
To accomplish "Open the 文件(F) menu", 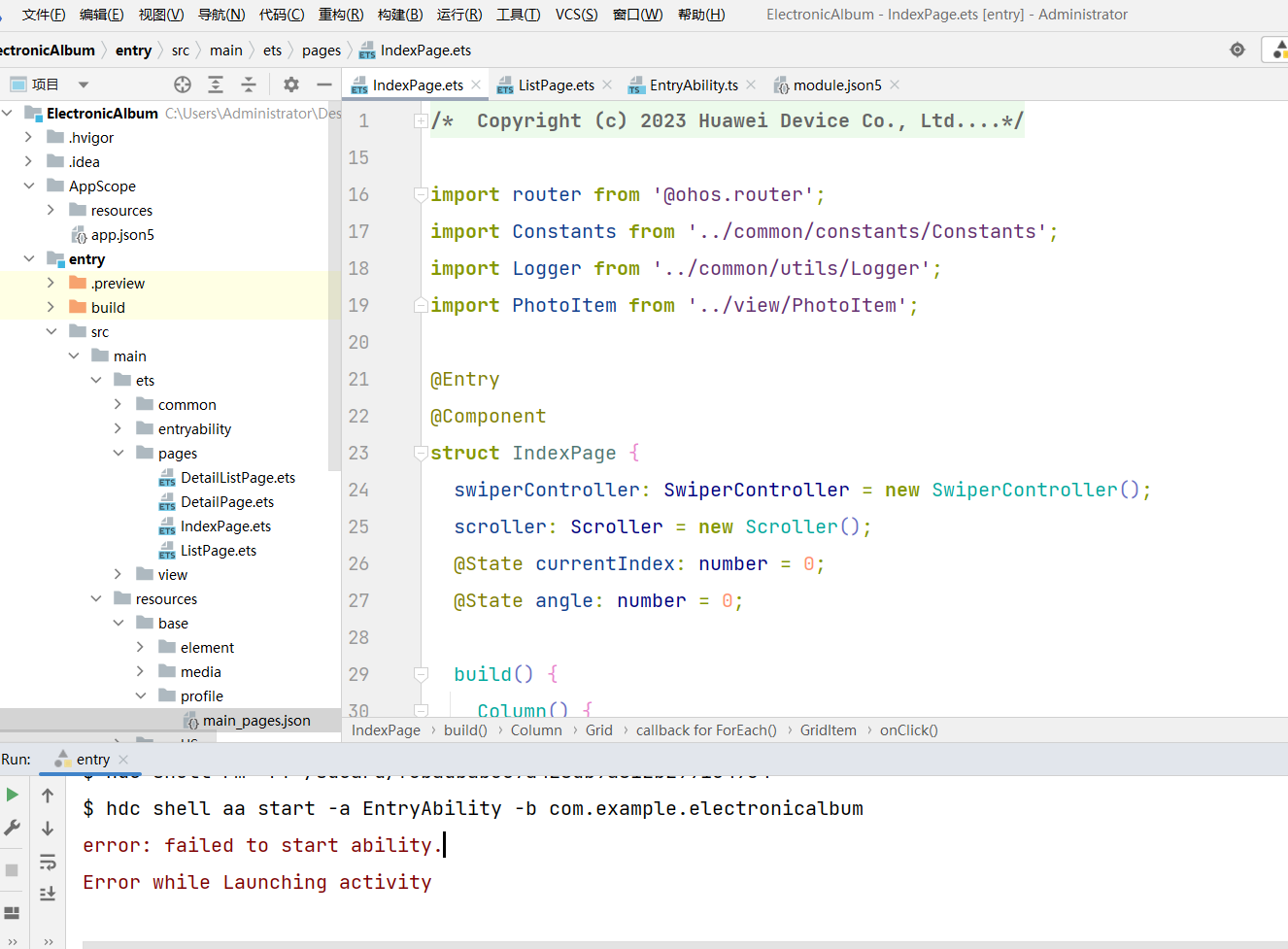I will pos(44,15).
